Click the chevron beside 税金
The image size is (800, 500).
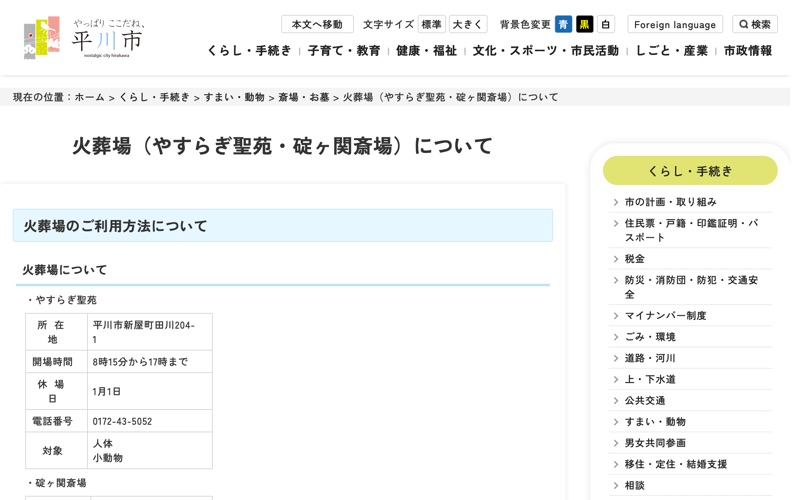[x=616, y=259]
